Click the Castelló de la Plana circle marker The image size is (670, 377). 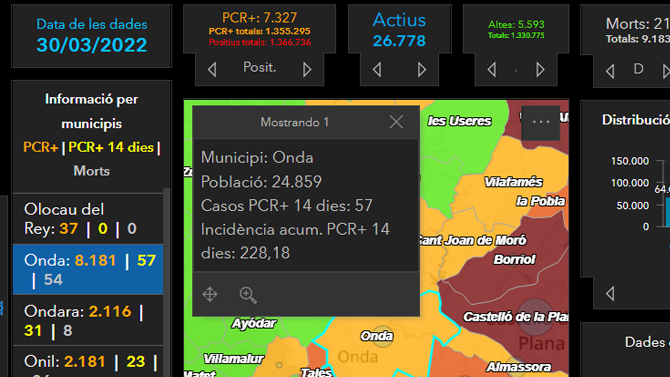535,317
